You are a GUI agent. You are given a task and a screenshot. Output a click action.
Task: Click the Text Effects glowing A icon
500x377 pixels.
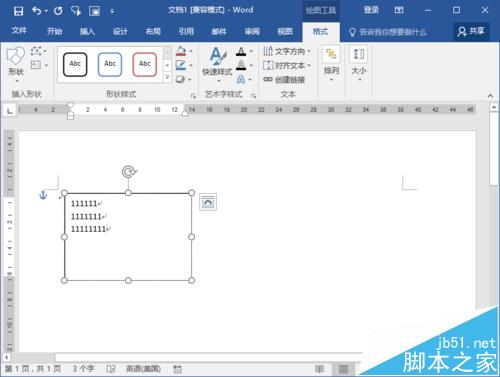coord(241,79)
